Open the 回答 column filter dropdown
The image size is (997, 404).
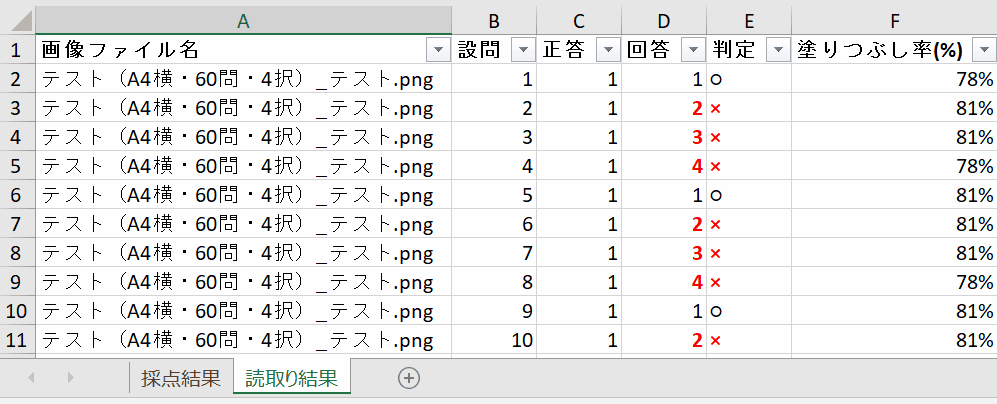pos(692,50)
